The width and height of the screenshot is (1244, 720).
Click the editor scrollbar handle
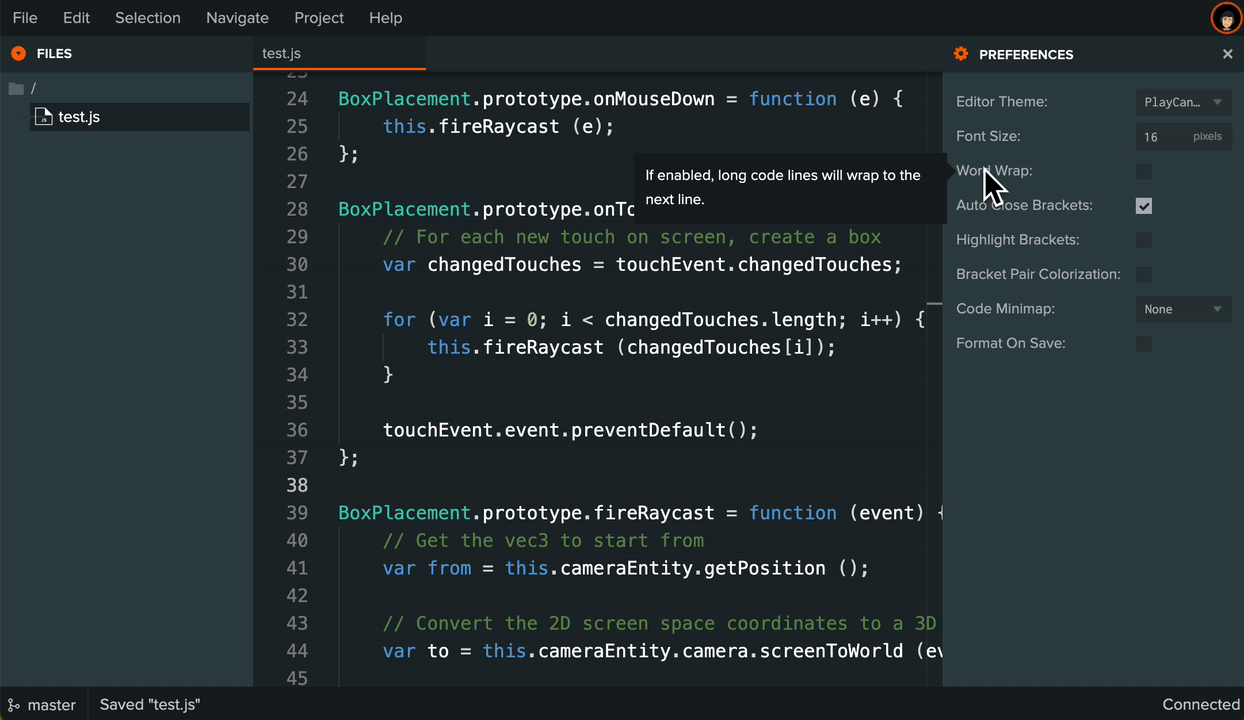point(936,303)
